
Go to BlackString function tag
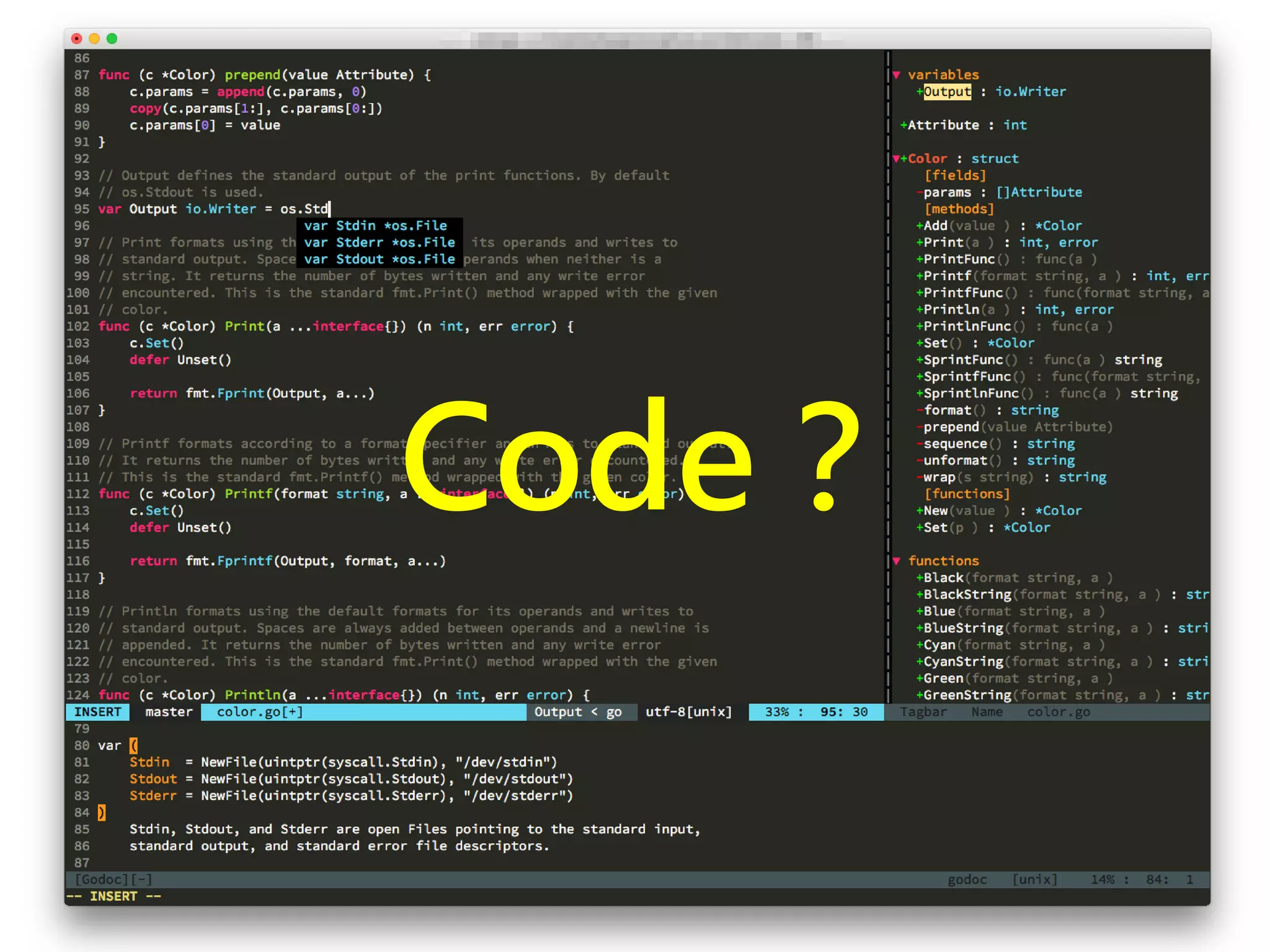(x=1062, y=594)
